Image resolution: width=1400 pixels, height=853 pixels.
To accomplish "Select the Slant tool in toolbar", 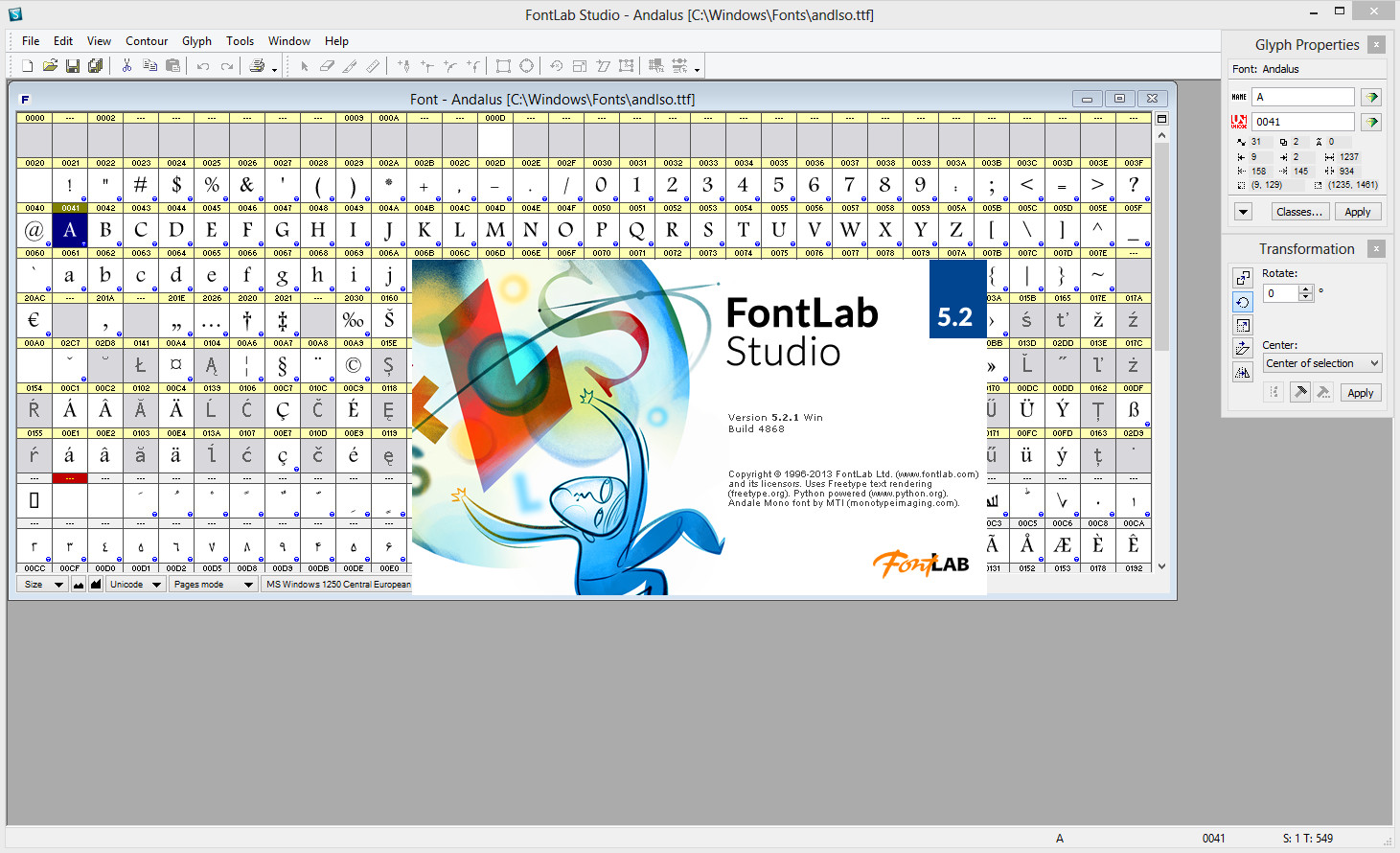I will click(x=603, y=66).
